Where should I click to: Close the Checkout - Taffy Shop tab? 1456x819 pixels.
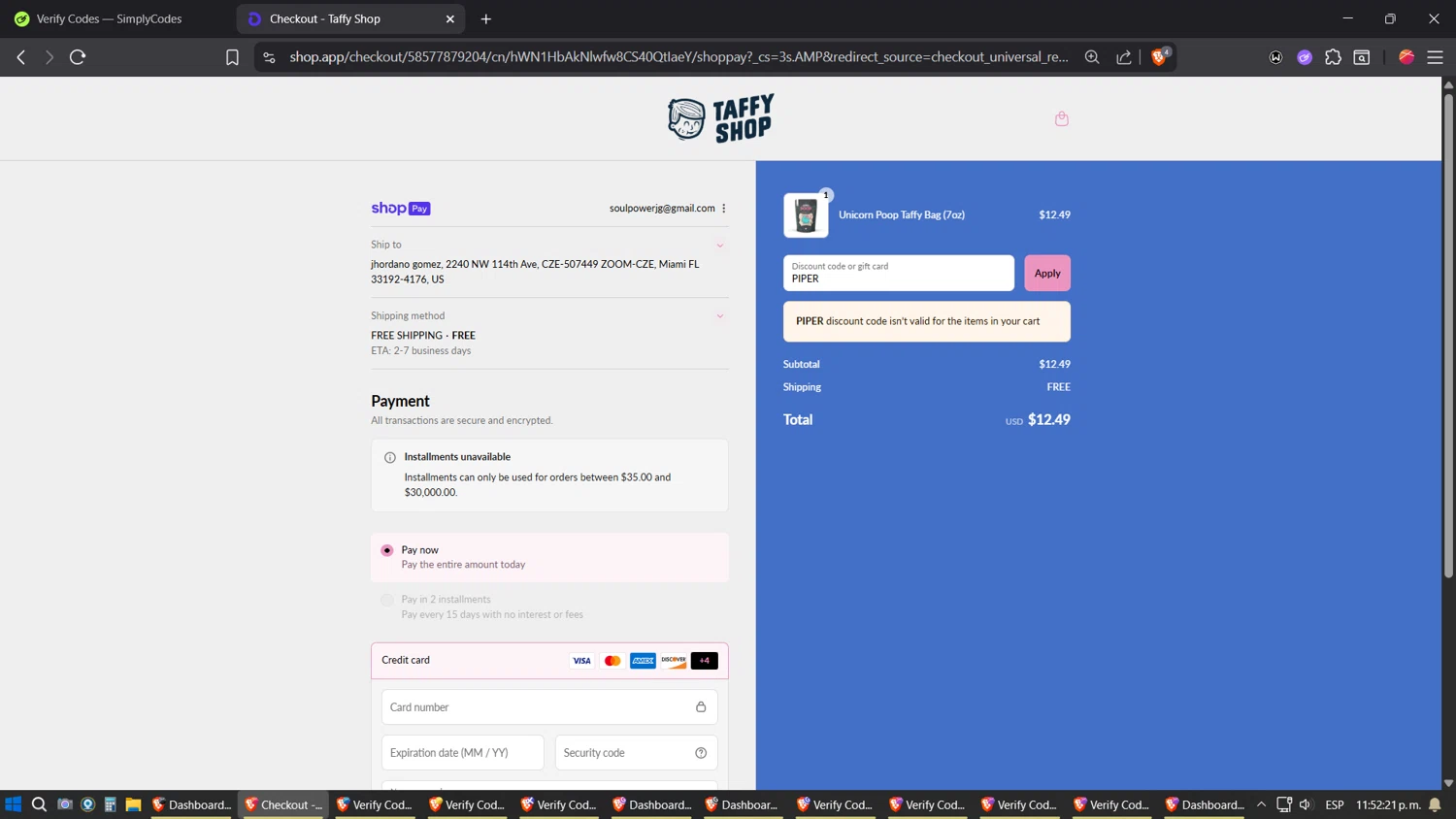(450, 18)
